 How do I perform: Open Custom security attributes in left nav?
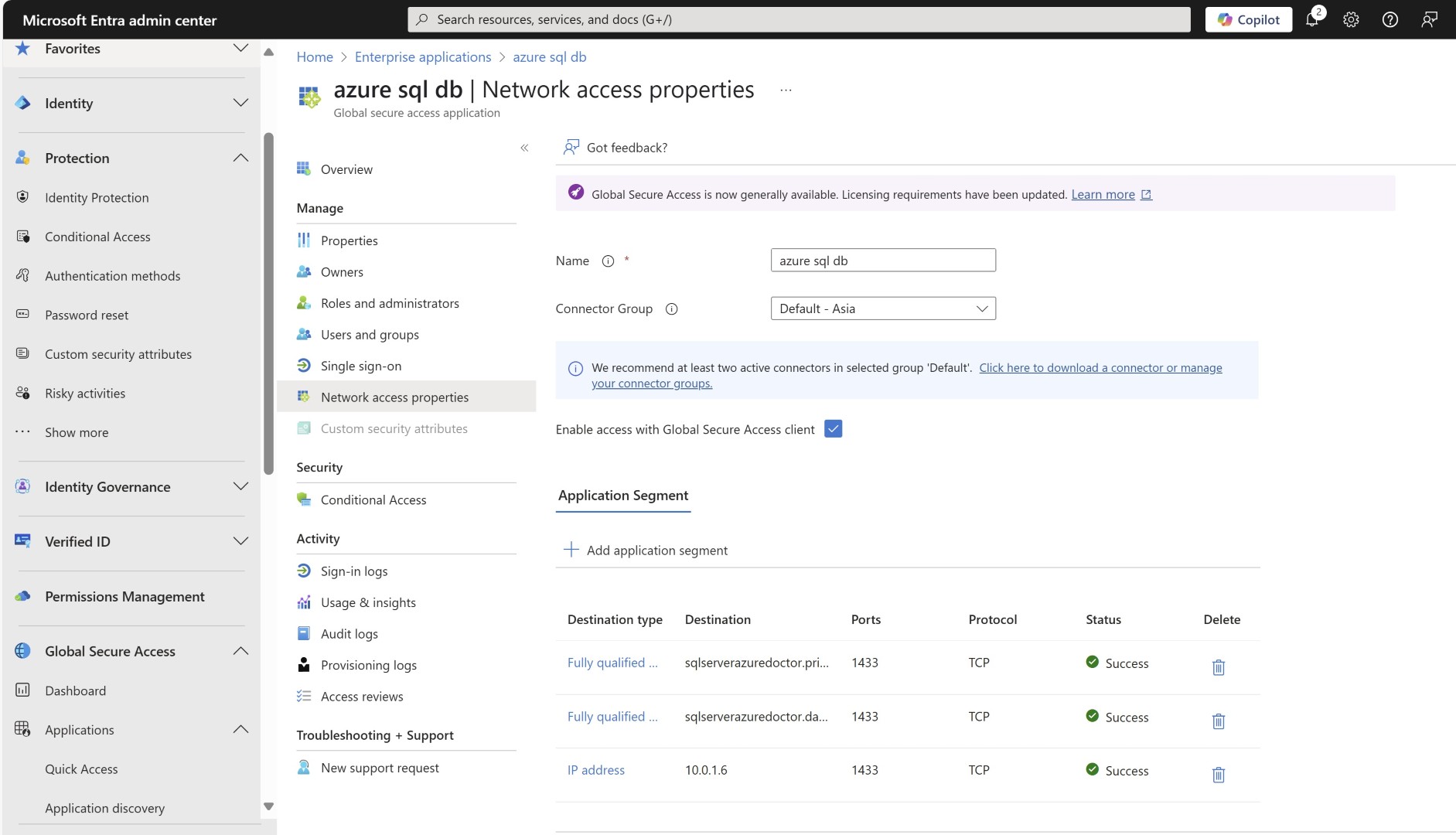tap(118, 355)
